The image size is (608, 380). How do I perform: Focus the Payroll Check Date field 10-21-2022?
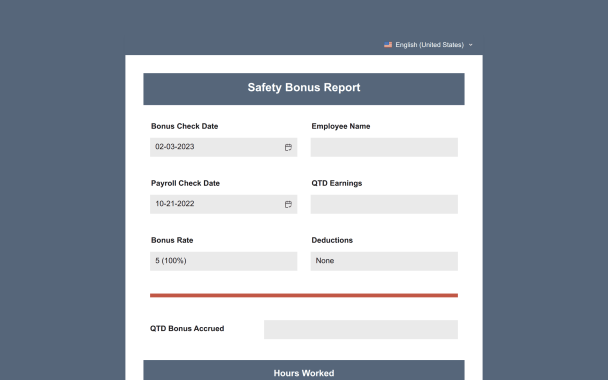(223, 204)
